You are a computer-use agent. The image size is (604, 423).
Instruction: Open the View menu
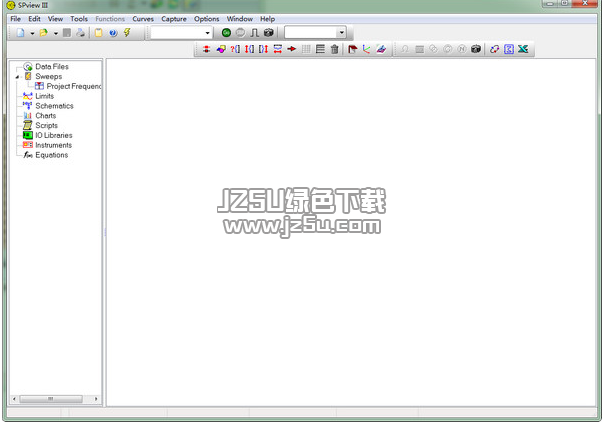55,19
